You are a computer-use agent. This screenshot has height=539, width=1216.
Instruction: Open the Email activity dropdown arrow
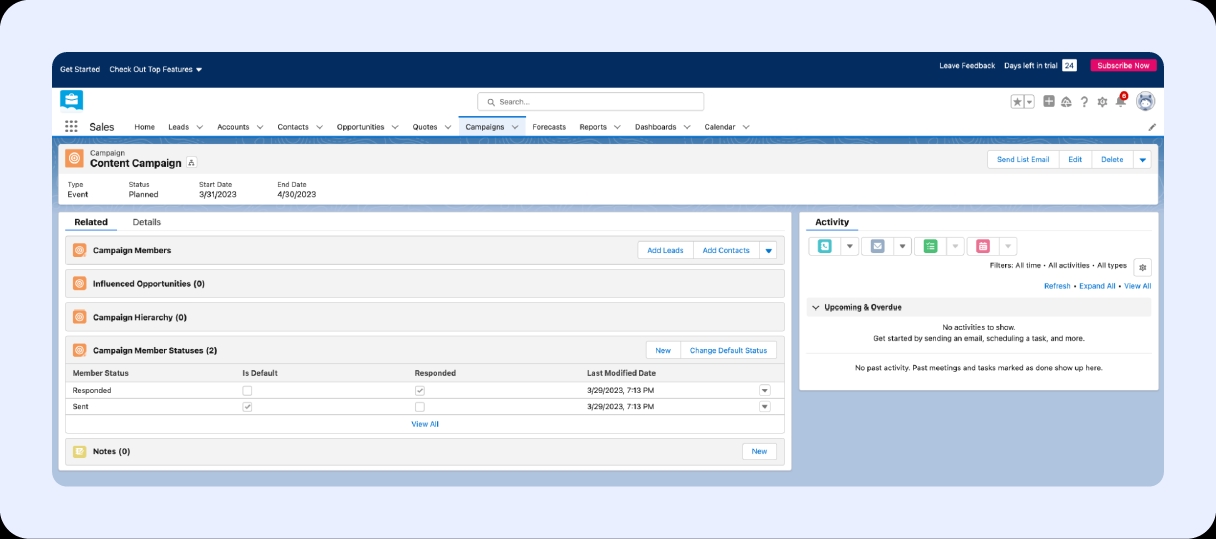pyautogui.click(x=902, y=246)
